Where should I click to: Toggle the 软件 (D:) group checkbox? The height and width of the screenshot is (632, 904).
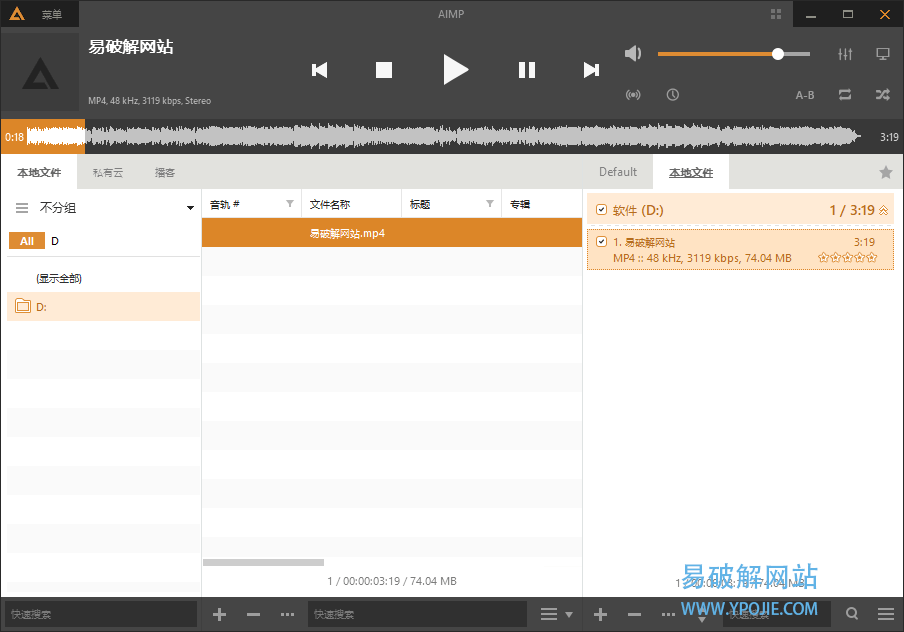click(601, 210)
